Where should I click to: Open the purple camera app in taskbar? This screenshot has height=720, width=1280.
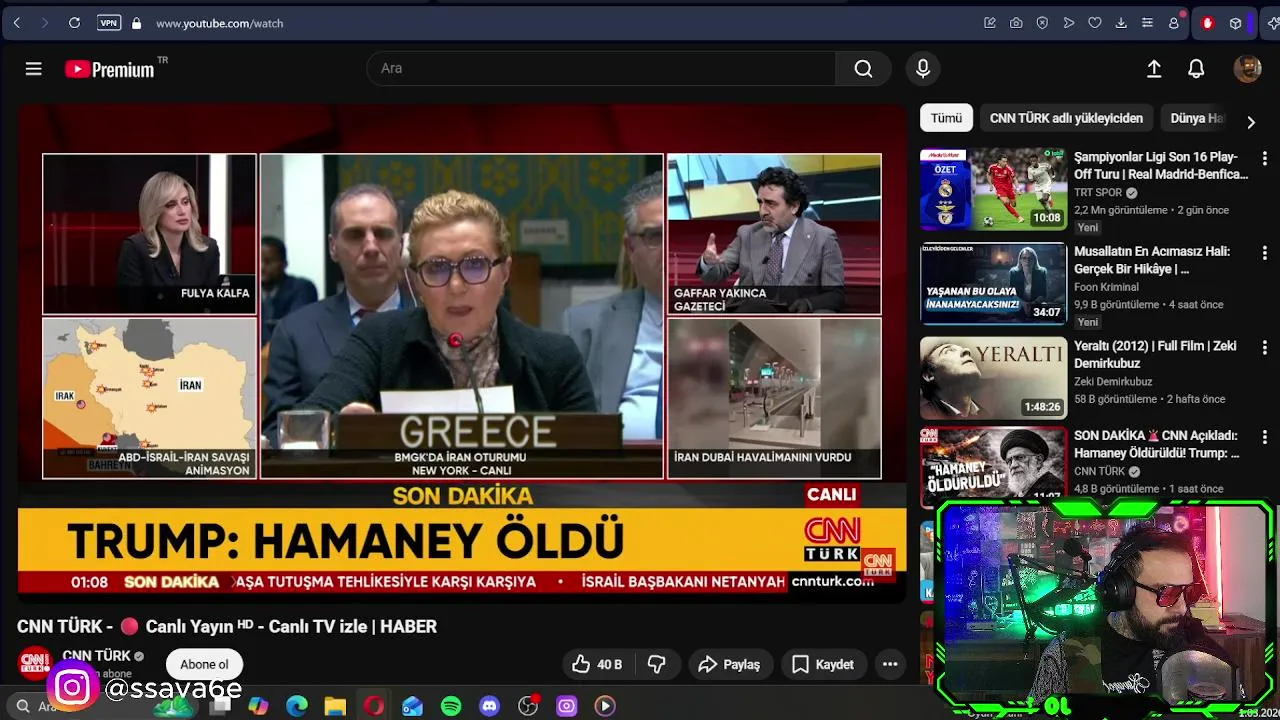566,706
